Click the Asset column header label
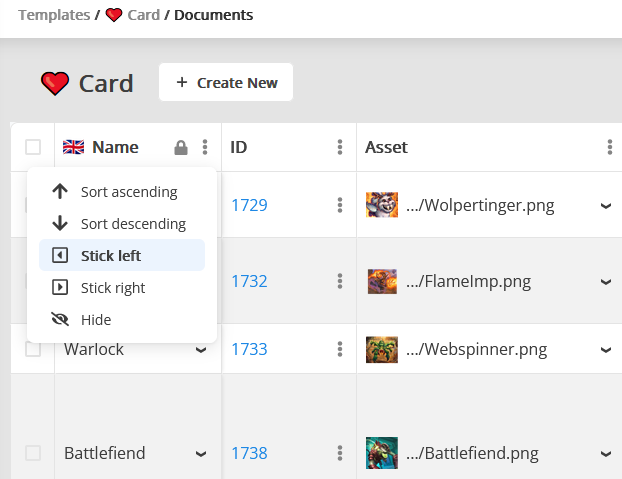This screenshot has height=479, width=622. click(386, 147)
